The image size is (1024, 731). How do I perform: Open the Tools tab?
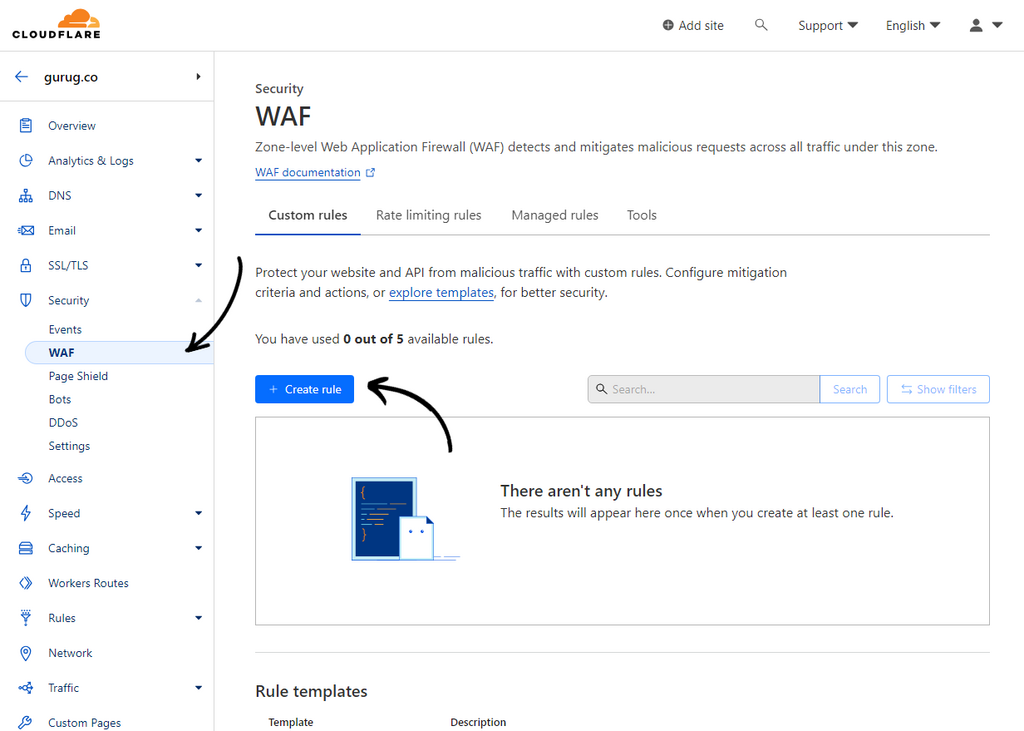point(641,215)
